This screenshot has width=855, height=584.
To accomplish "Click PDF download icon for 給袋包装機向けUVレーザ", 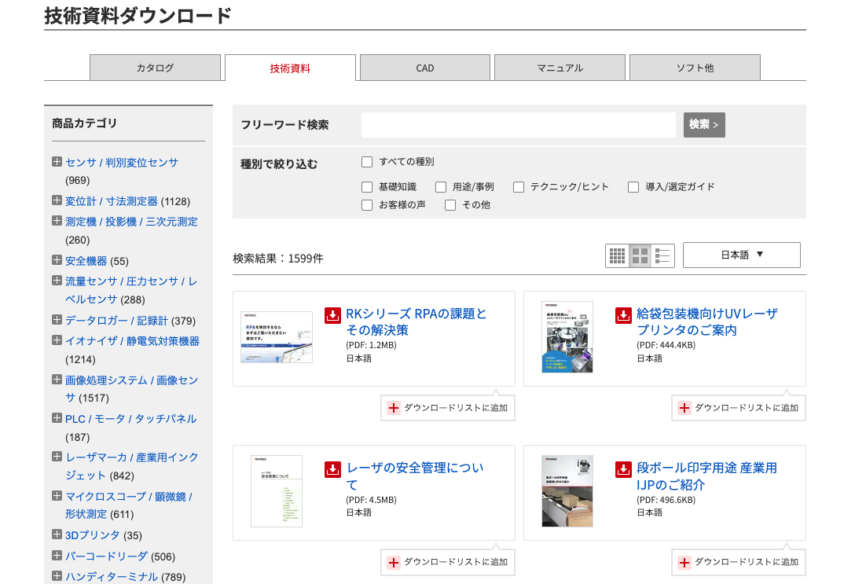I will tap(623, 315).
